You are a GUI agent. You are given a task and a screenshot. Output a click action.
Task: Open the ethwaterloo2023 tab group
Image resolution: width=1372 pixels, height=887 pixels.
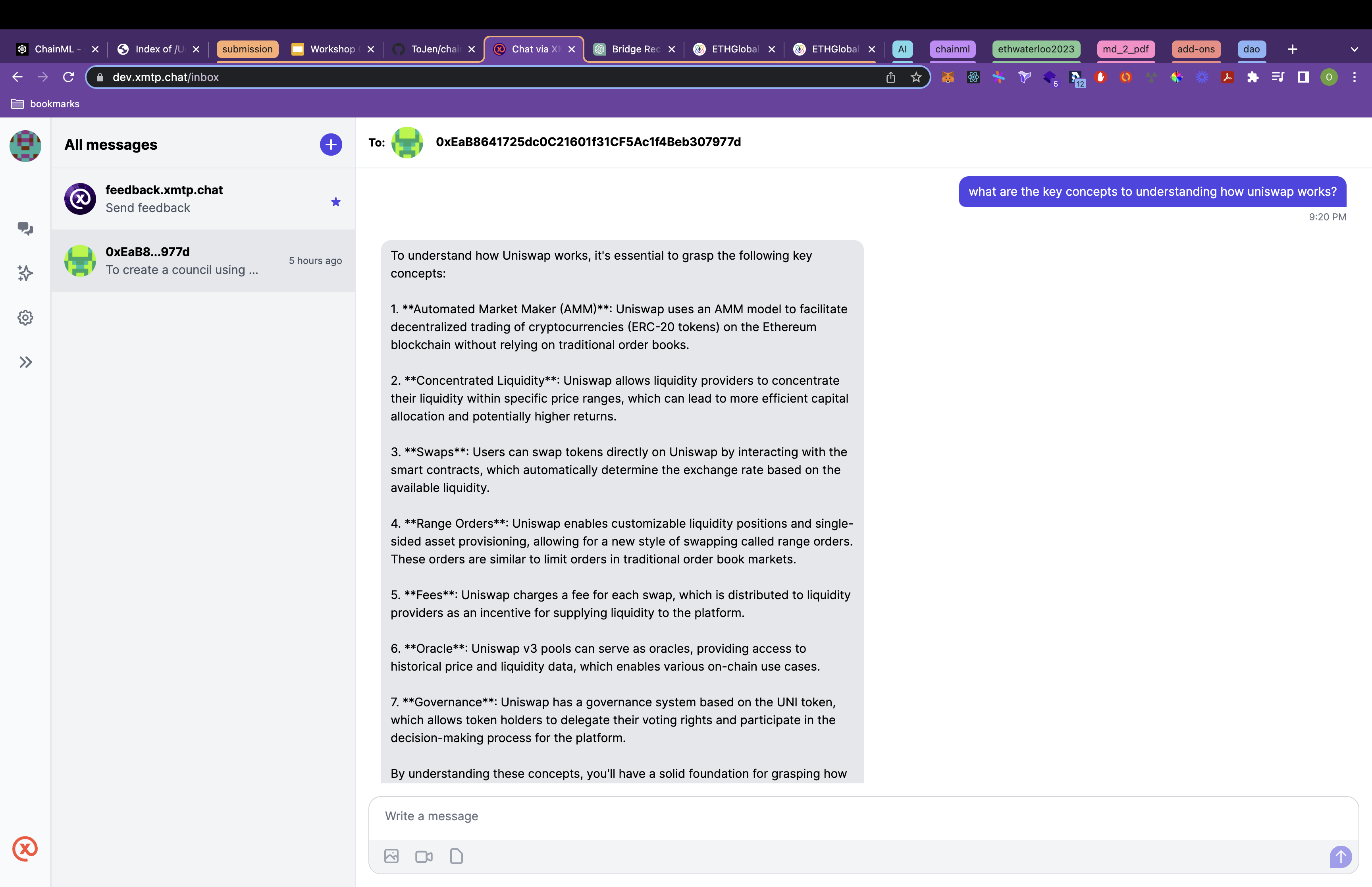(1036, 50)
